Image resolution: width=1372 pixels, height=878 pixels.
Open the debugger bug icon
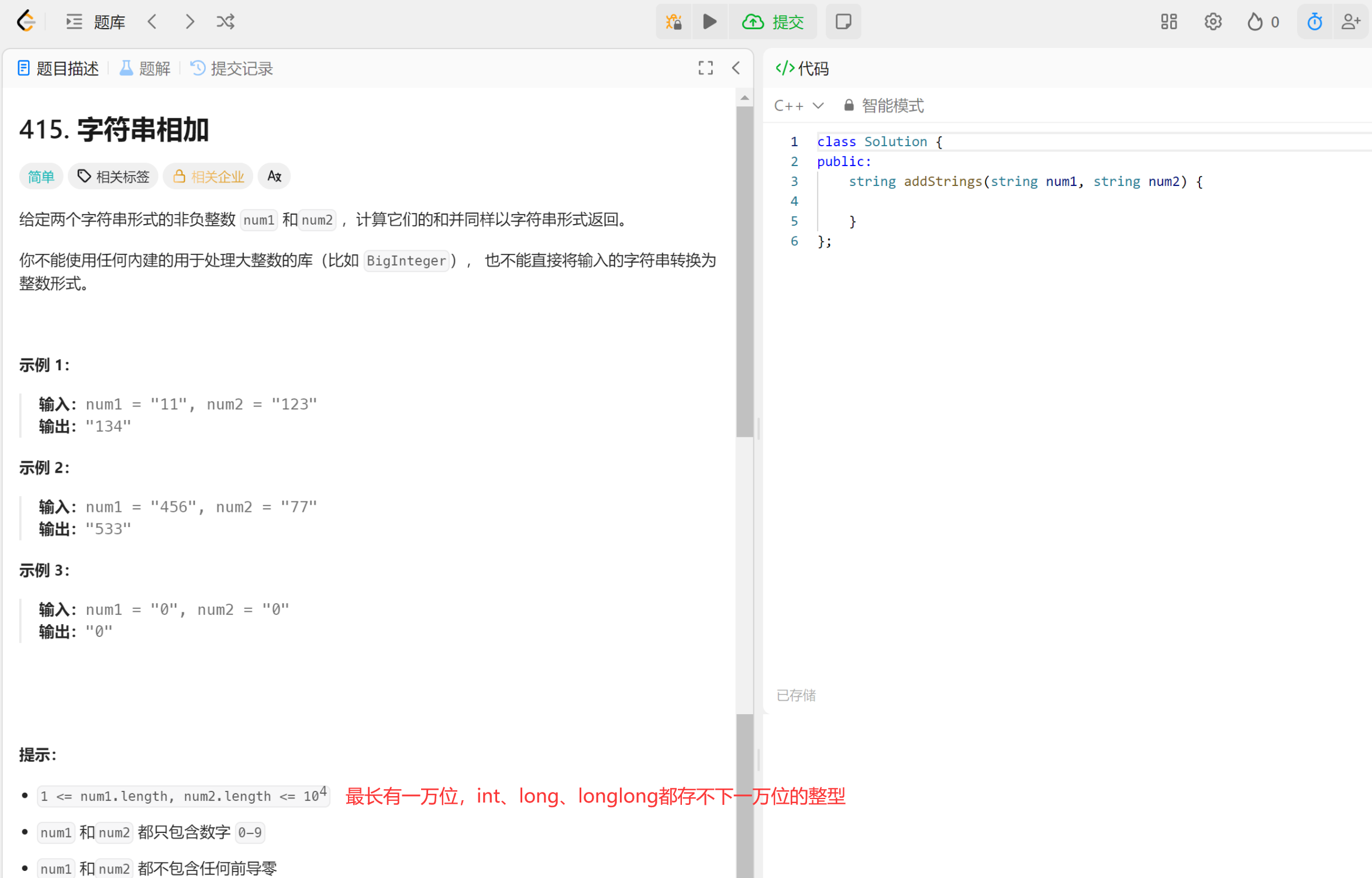point(674,22)
